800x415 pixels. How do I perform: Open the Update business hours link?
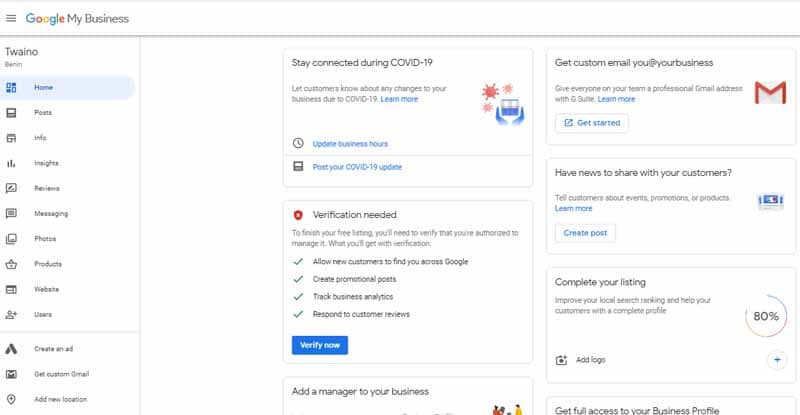(x=350, y=144)
